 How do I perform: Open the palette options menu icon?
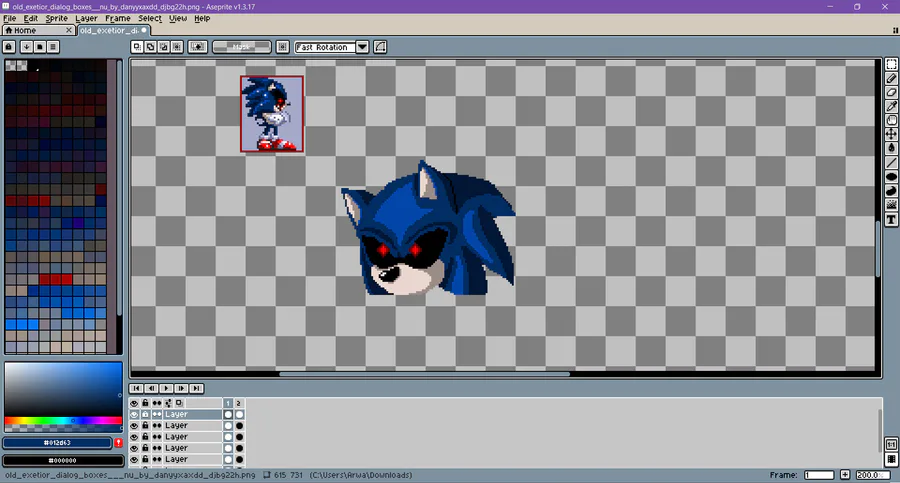(x=53, y=47)
